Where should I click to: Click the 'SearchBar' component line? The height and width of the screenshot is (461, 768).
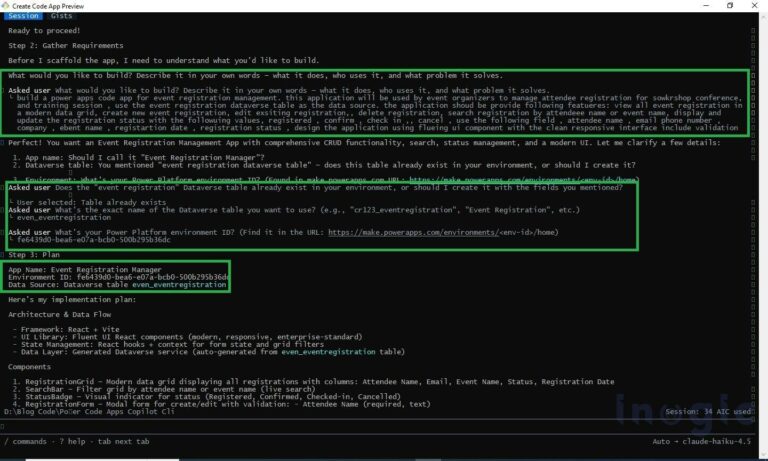164,389
